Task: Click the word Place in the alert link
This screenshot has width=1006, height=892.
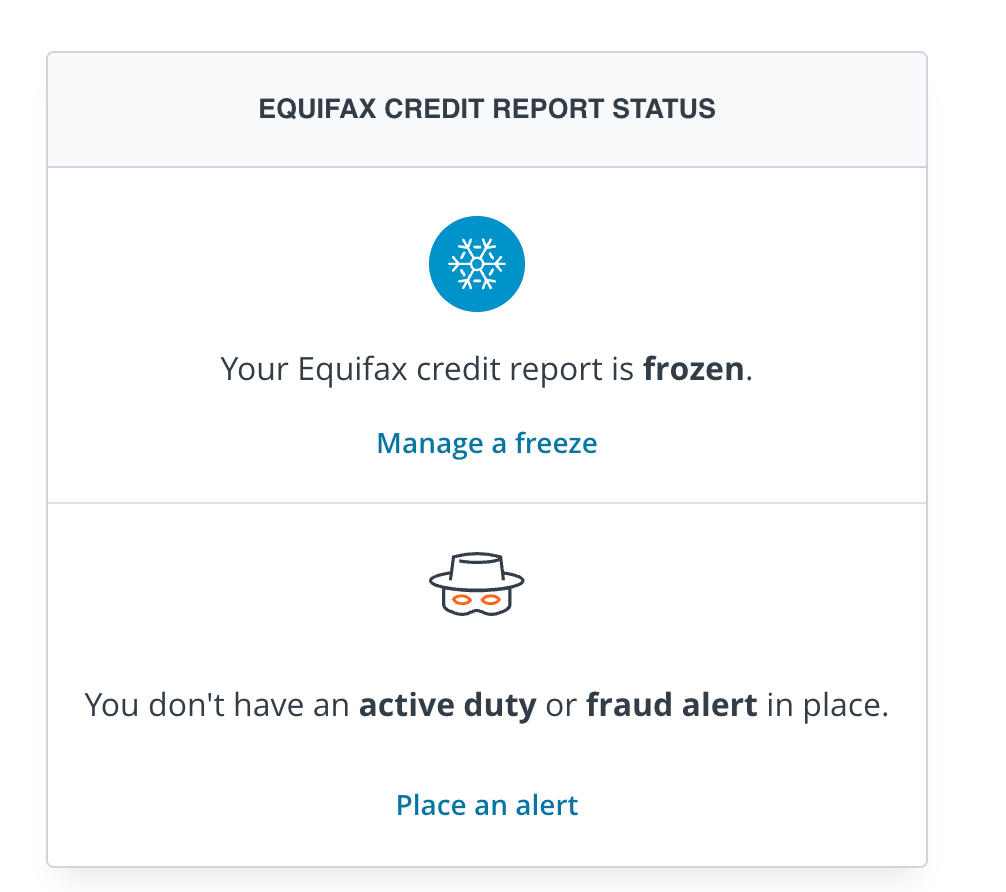Action: (427, 805)
